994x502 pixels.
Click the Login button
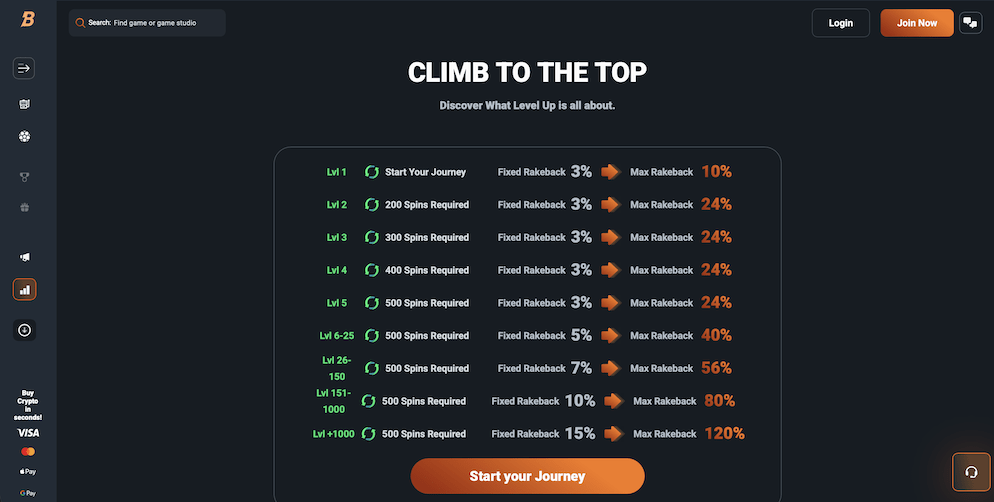(x=841, y=23)
